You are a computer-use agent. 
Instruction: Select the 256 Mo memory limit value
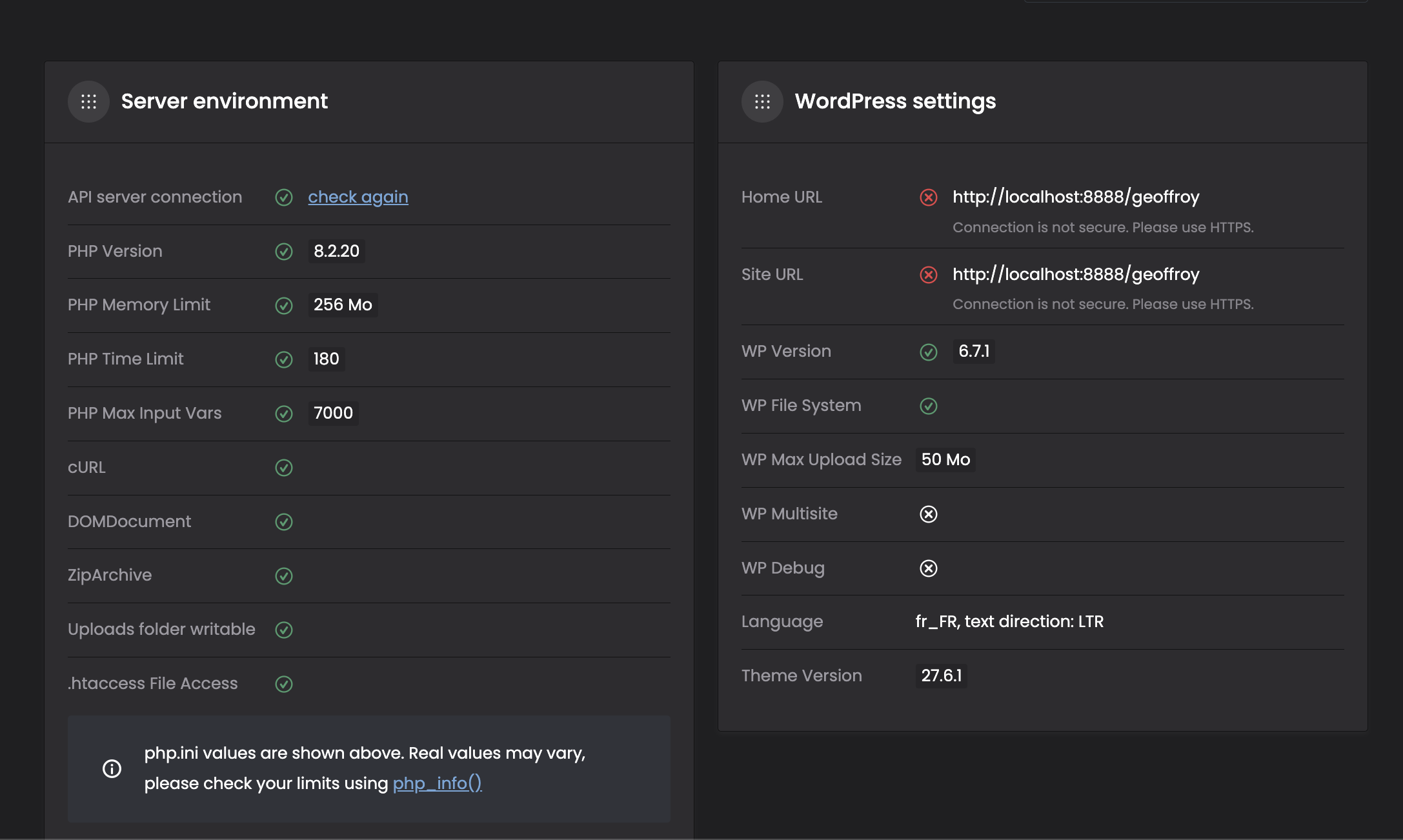[343, 305]
